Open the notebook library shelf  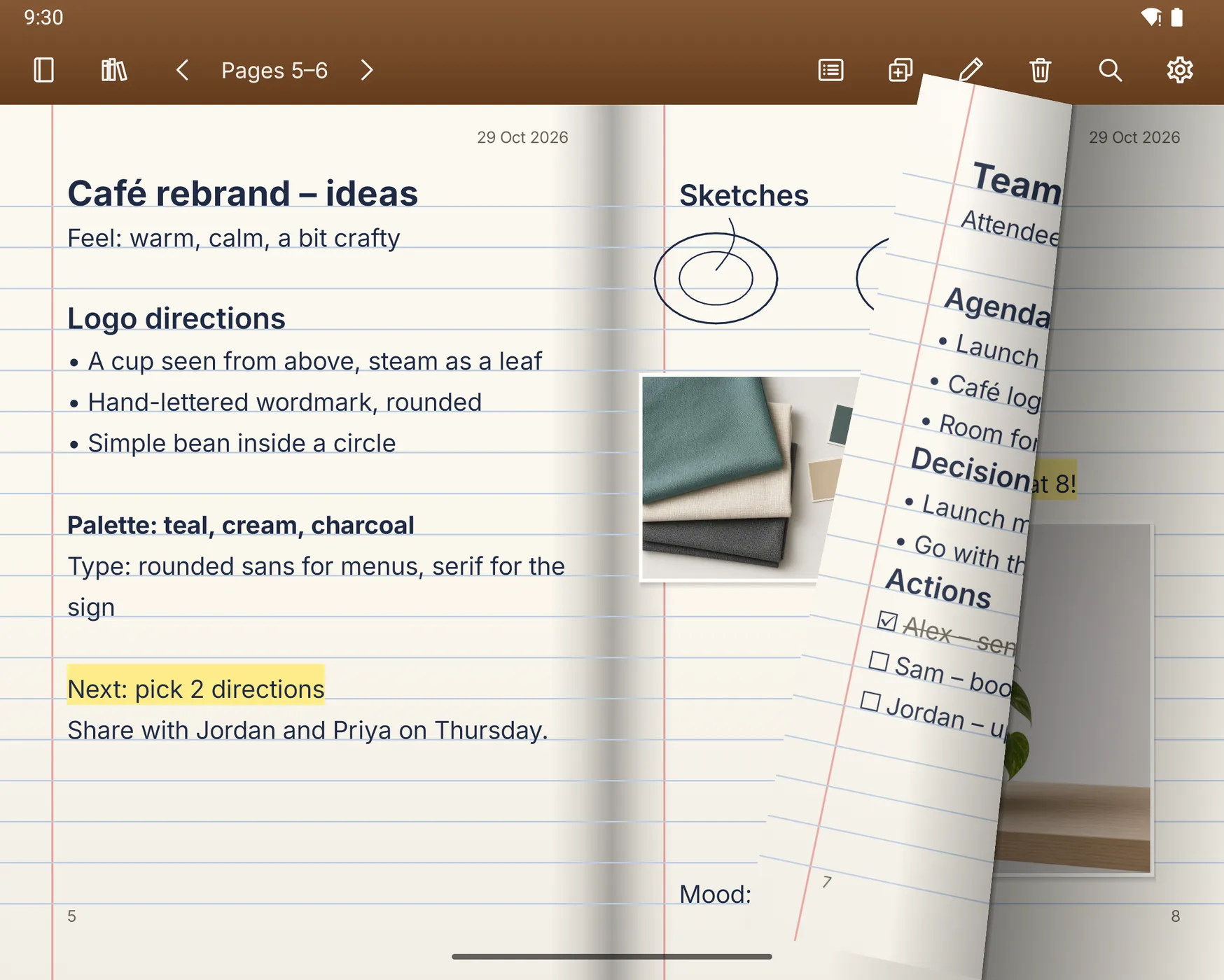(x=113, y=70)
